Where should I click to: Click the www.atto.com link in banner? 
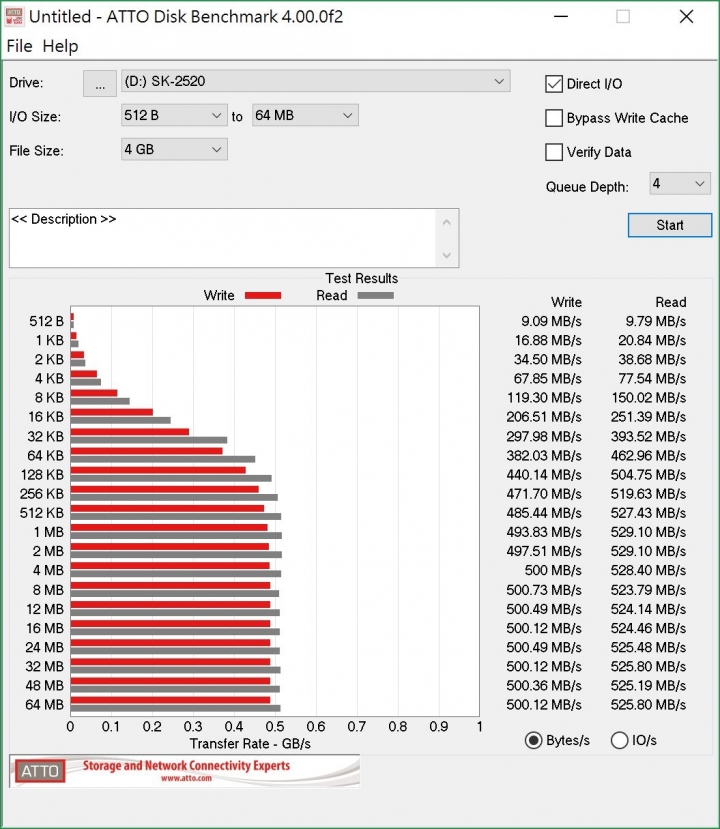point(186,779)
